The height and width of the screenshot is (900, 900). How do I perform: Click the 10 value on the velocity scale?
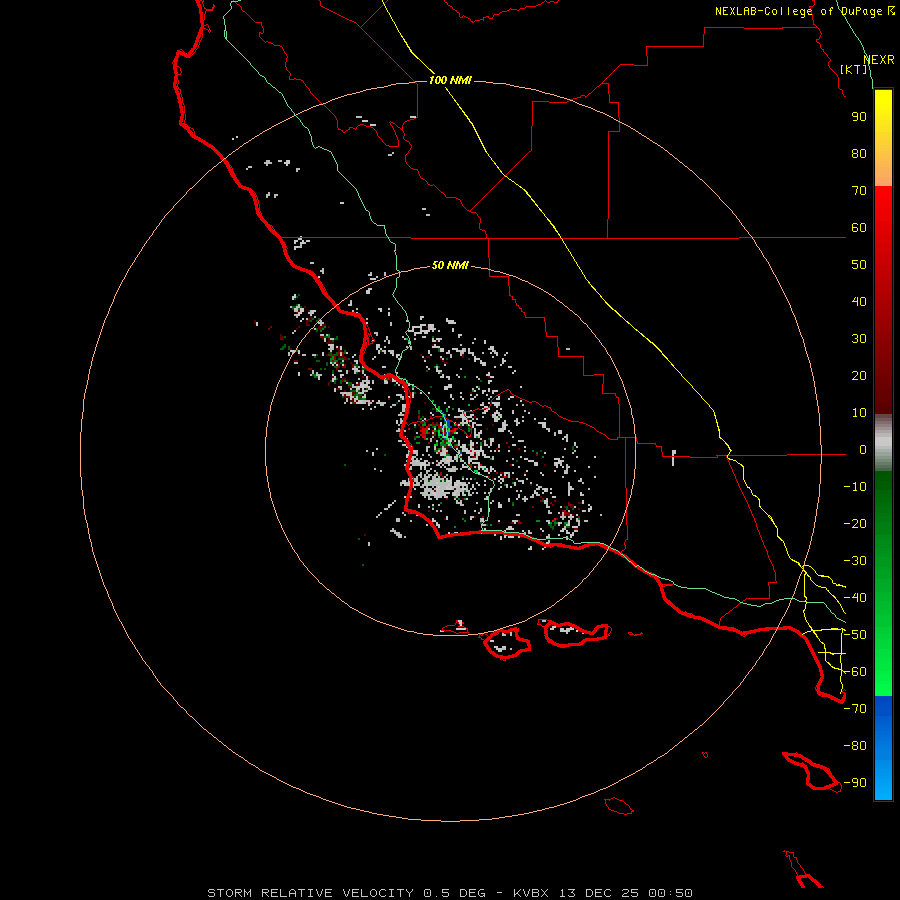[859, 413]
